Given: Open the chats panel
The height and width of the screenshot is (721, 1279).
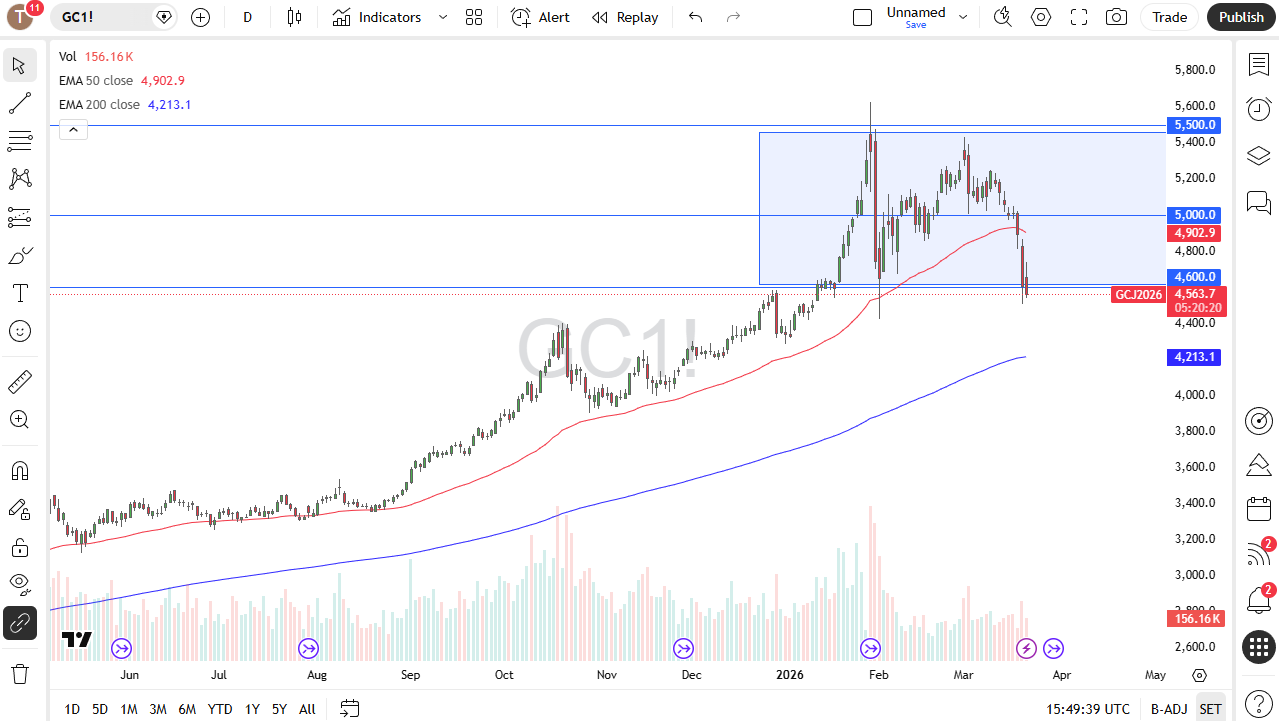Looking at the screenshot, I should pyautogui.click(x=1258, y=201).
